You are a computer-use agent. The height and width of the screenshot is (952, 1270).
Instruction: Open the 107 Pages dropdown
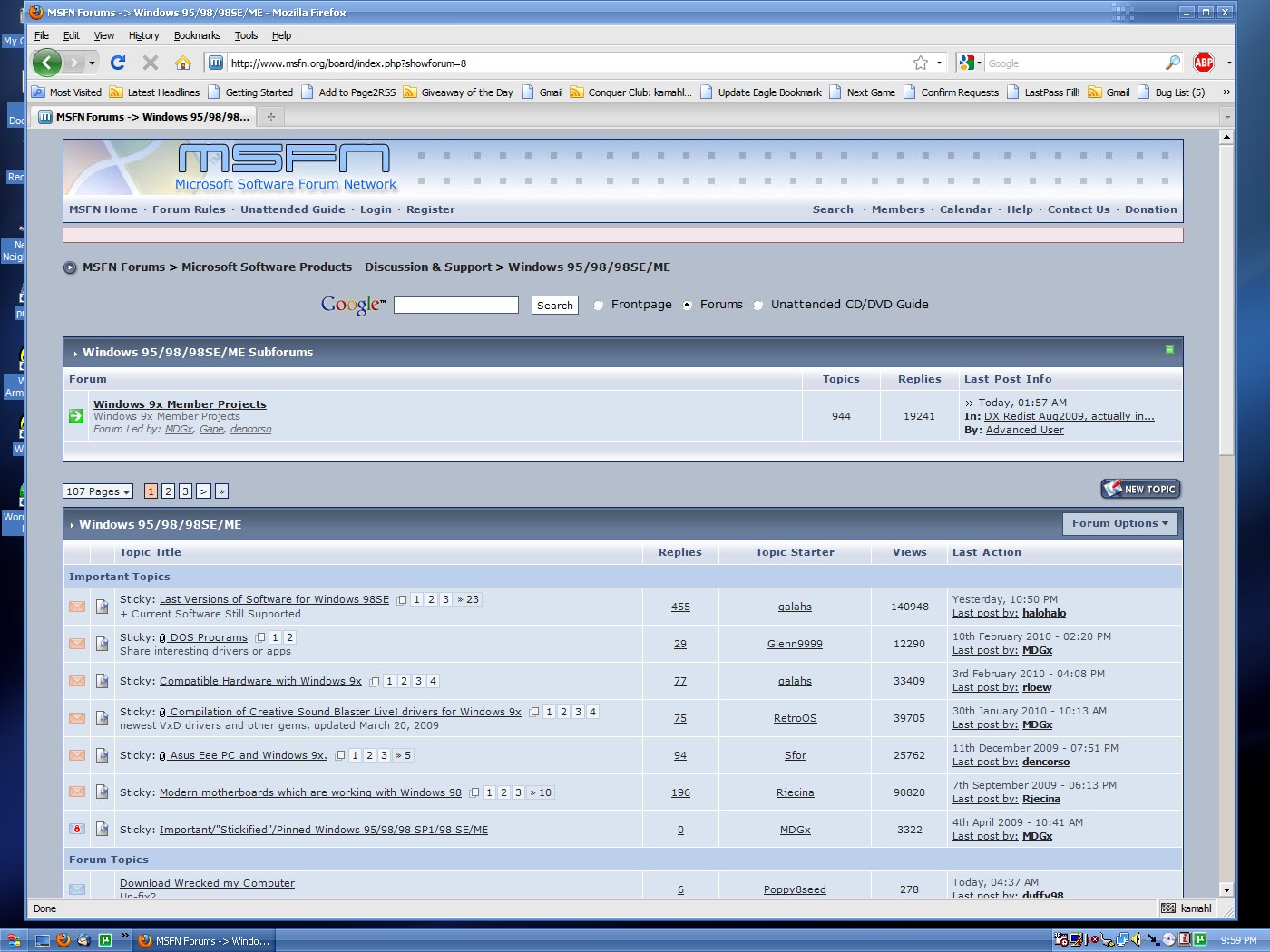98,491
